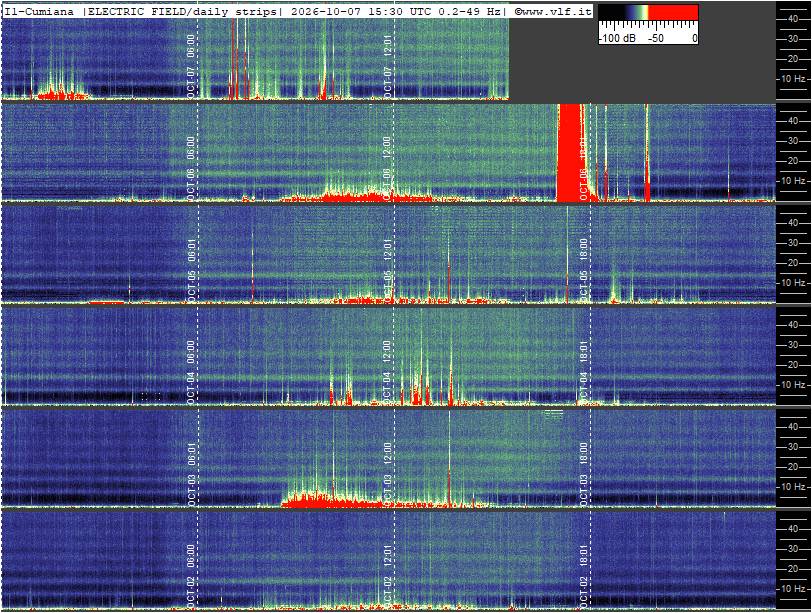Click the dB color scale gradient bar
This screenshot has width=812, height=613.
click(x=648, y=12)
